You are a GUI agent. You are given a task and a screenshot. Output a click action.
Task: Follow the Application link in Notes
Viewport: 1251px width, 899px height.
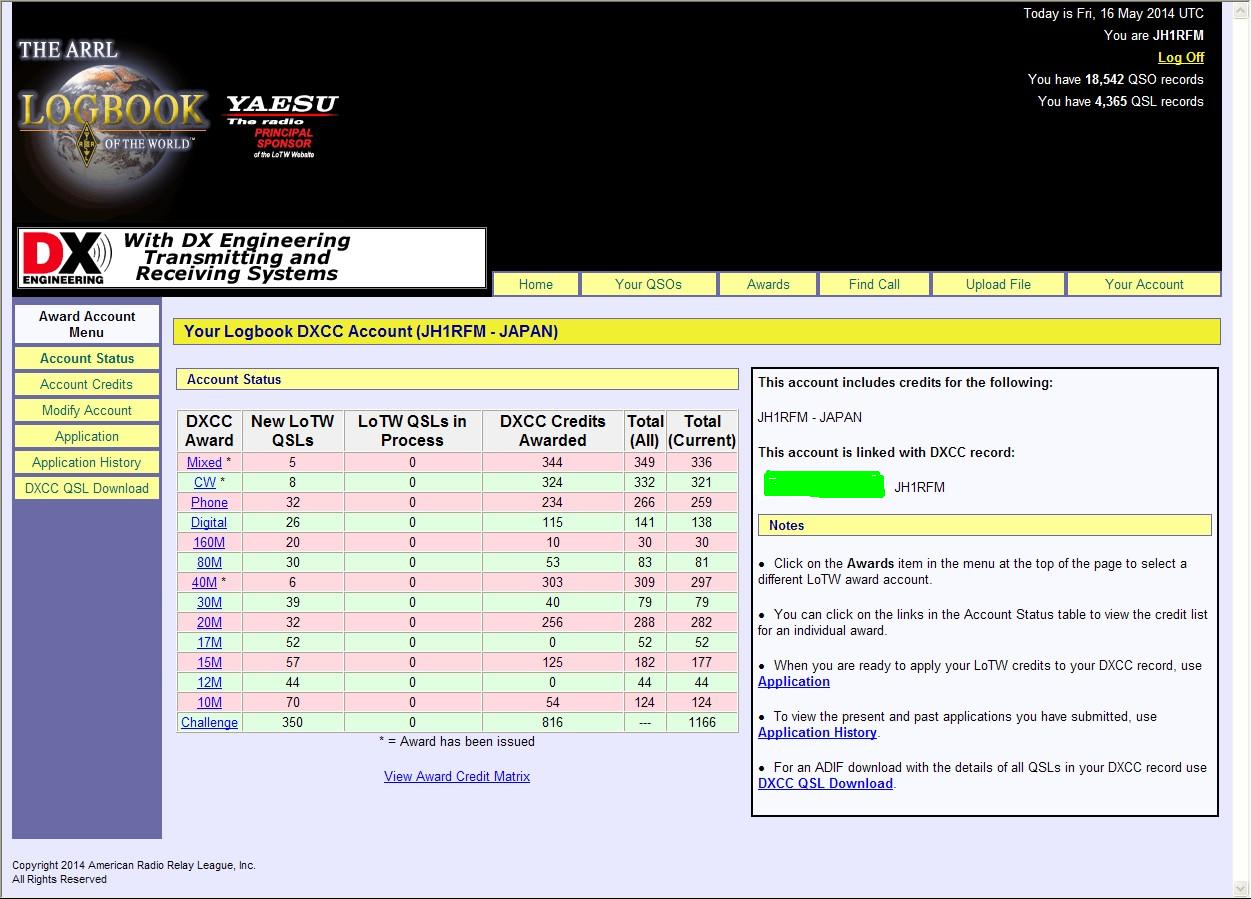point(794,681)
